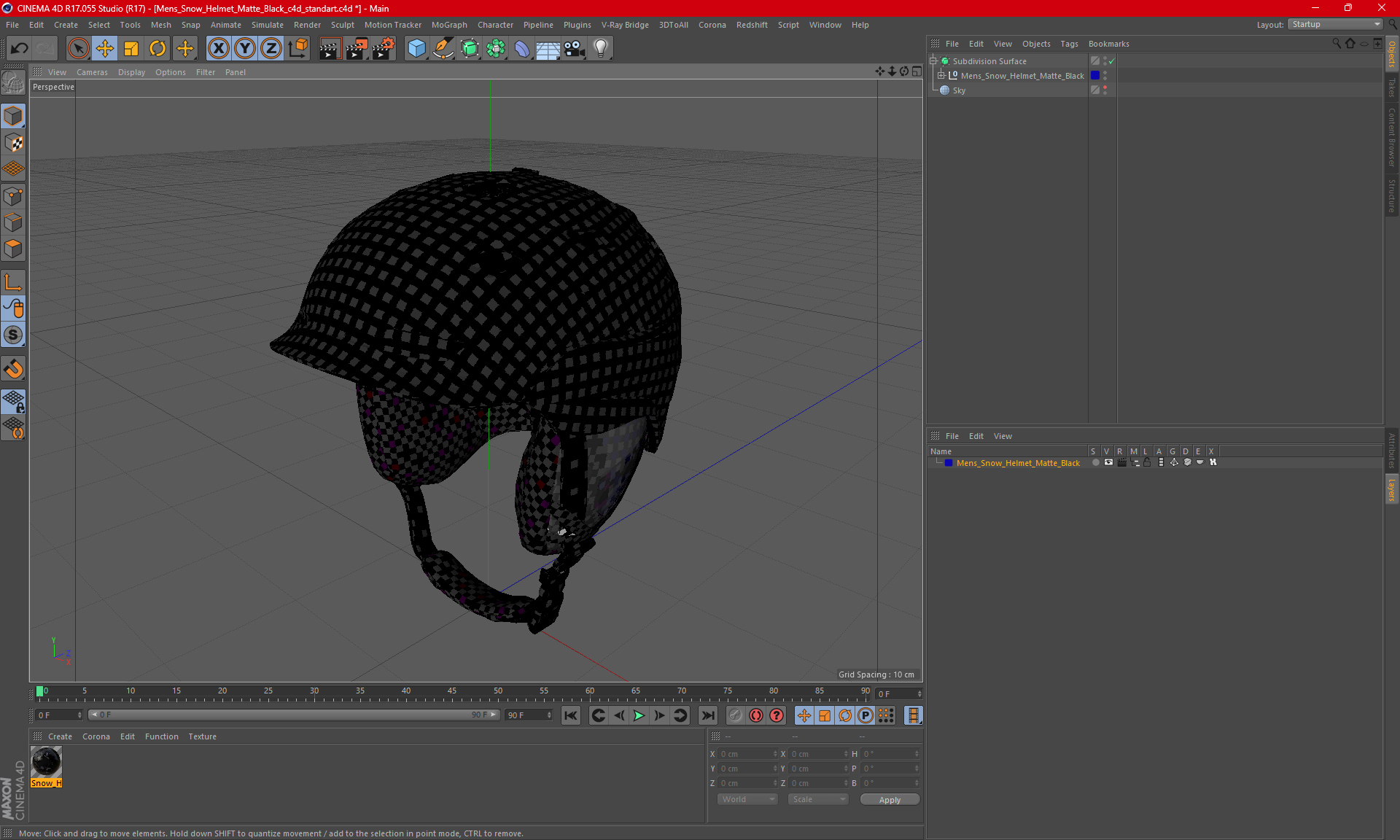Toggle Z axis lock
Viewport: 1400px width, 840px height.
click(271, 49)
